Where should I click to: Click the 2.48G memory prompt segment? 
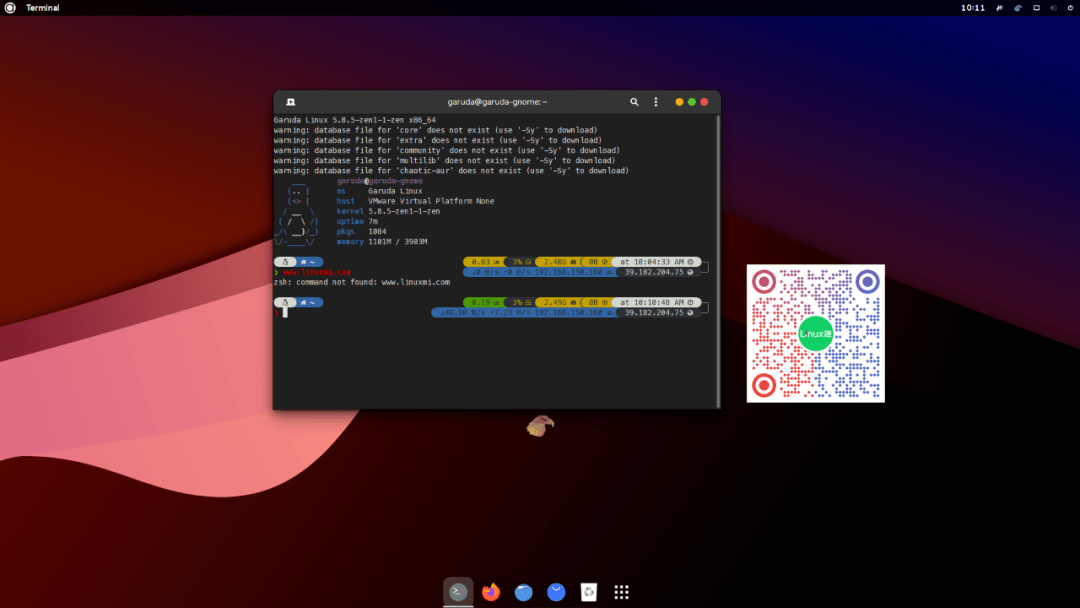(559, 262)
